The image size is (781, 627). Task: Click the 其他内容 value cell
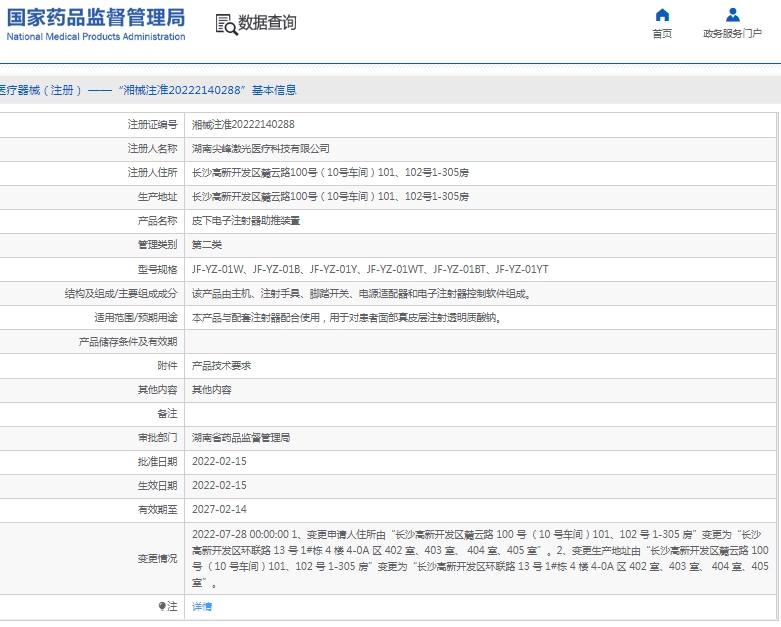click(212, 389)
